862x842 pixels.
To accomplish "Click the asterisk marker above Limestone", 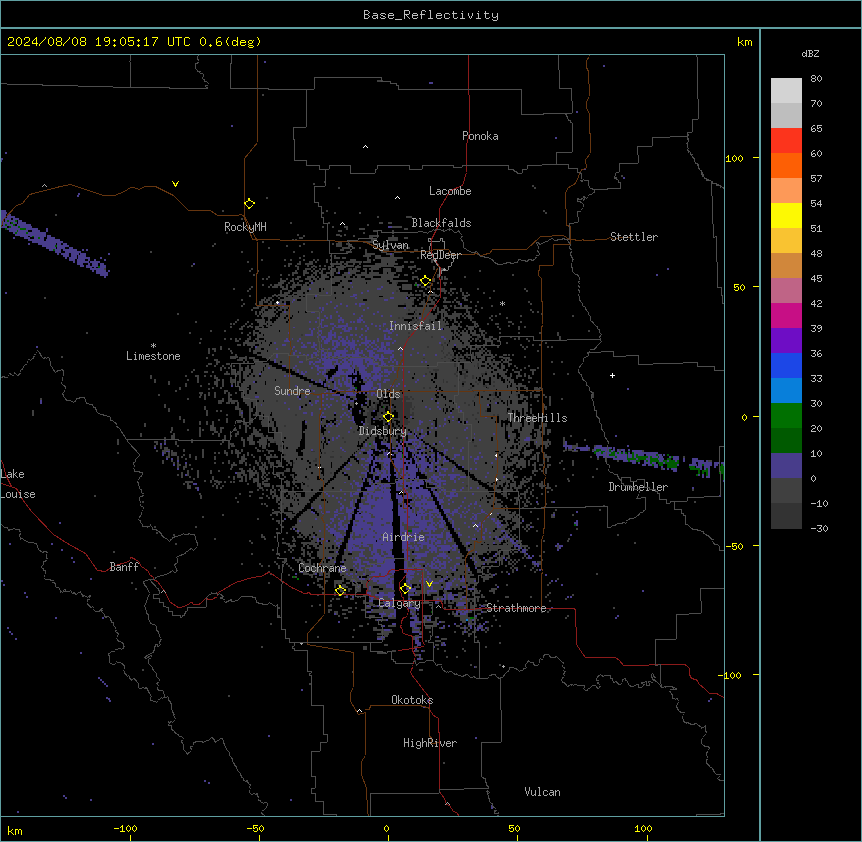I will coord(153,346).
